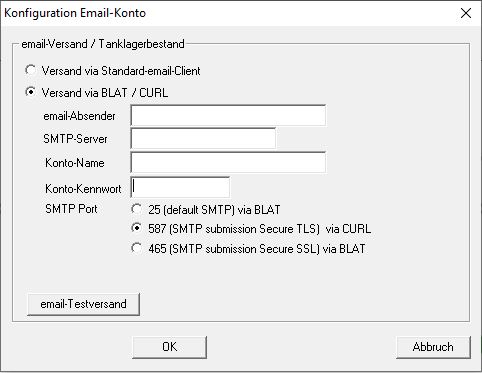The width and height of the screenshot is (482, 373).
Task: Cancel with the Abbruch button
Action: 433,347
